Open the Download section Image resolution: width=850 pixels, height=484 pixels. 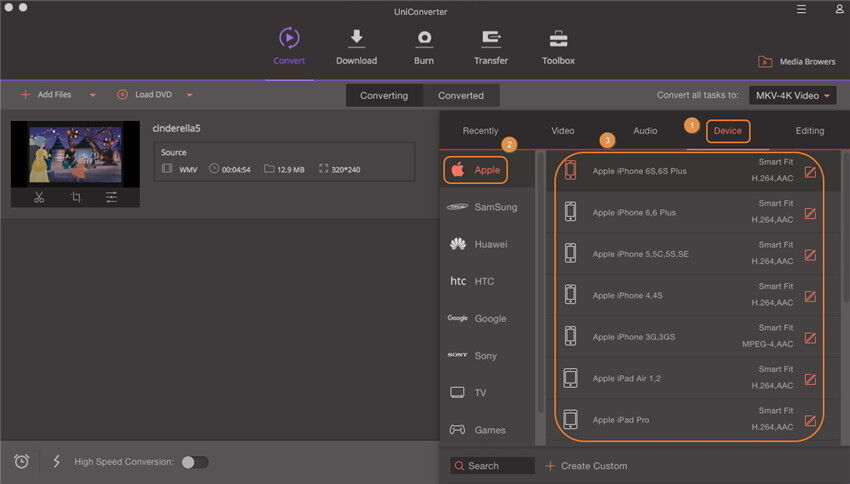(x=356, y=47)
